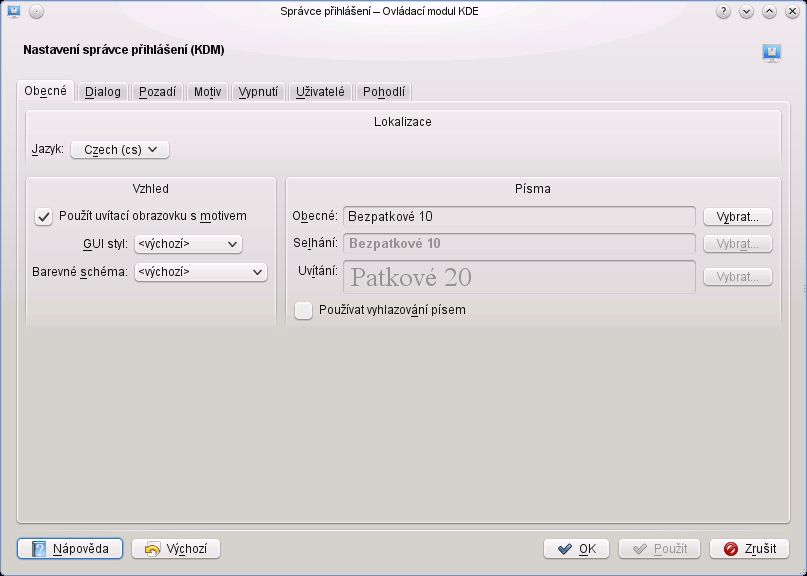The image size is (807, 576).
Task: Expand the GUI styl combo box
Action: pos(188,244)
